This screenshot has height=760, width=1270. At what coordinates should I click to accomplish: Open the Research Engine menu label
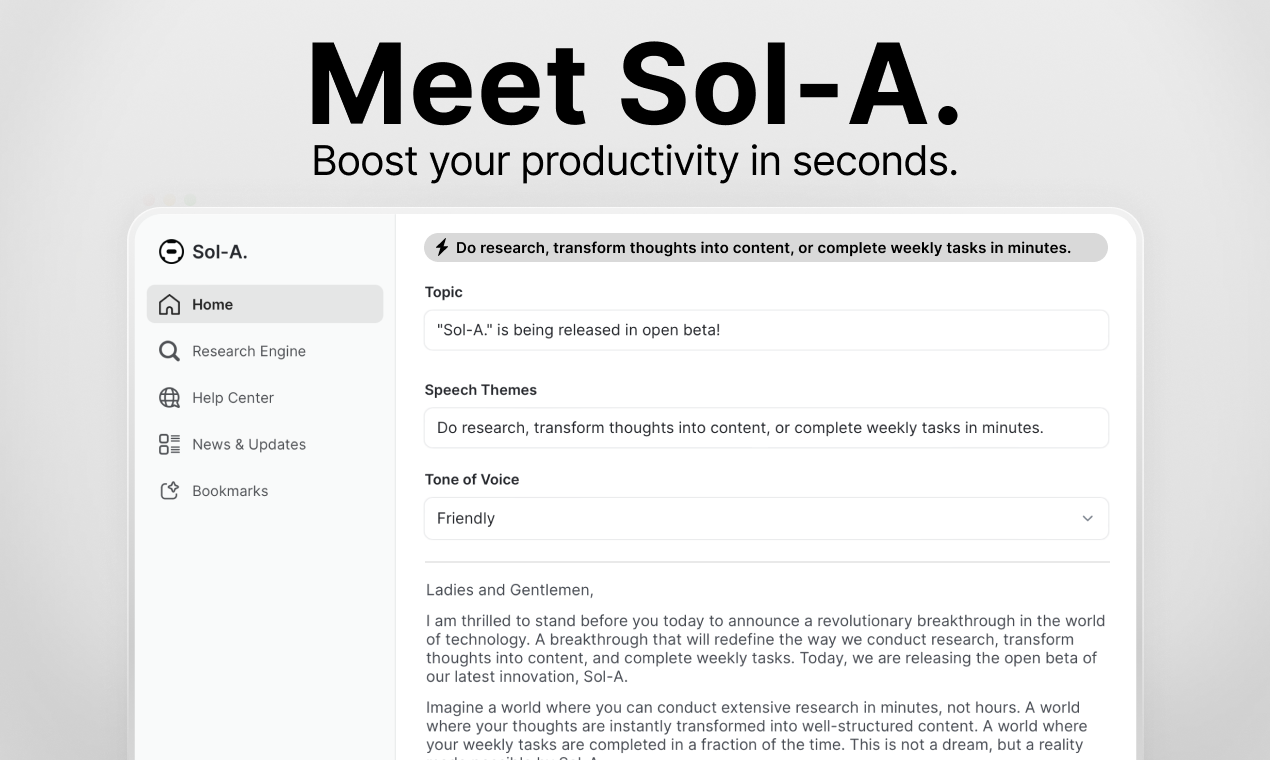point(249,351)
